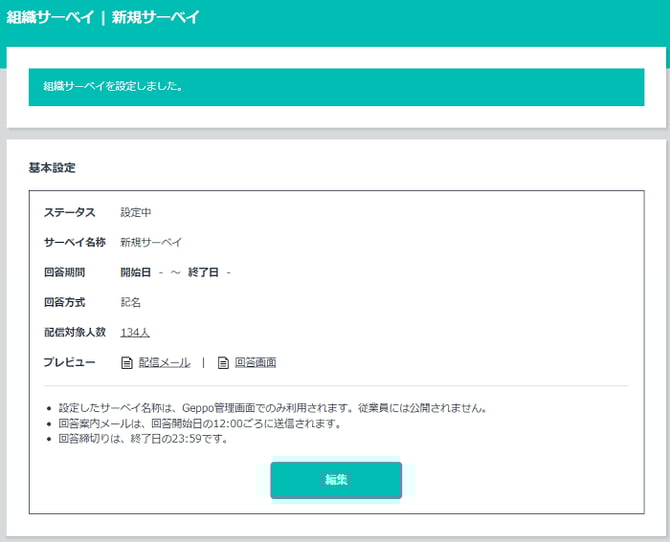670x542 pixels.
Task: Click the survey name value 新規サーベイ
Action: click(x=151, y=242)
